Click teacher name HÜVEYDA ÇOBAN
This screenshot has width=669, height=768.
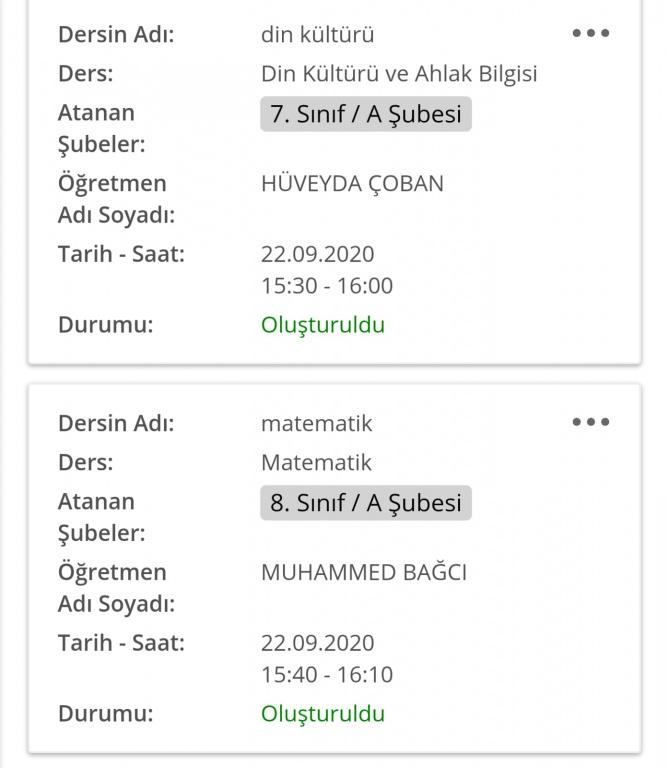(x=352, y=184)
